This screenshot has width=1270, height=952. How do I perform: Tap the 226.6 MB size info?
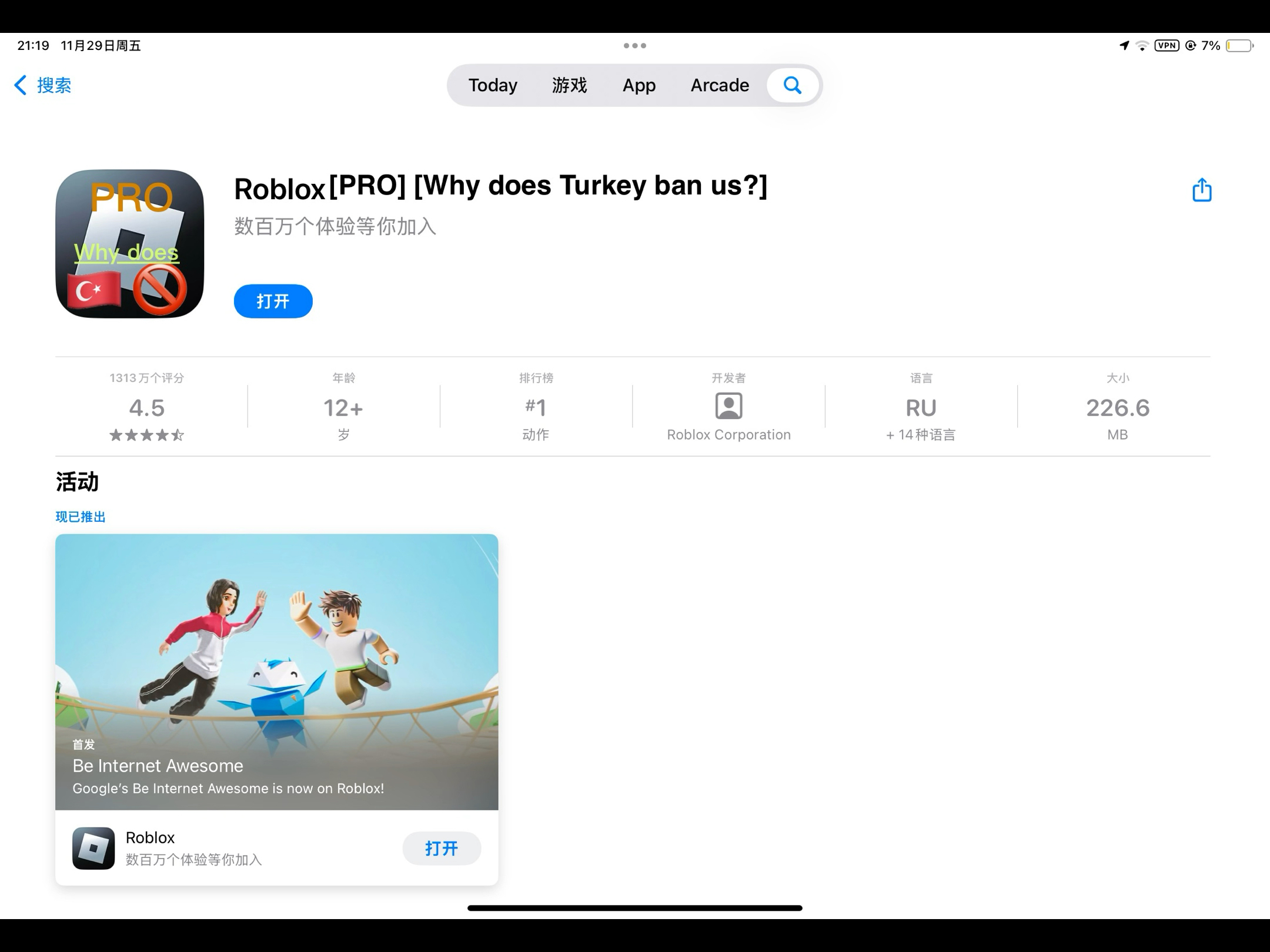1118,407
